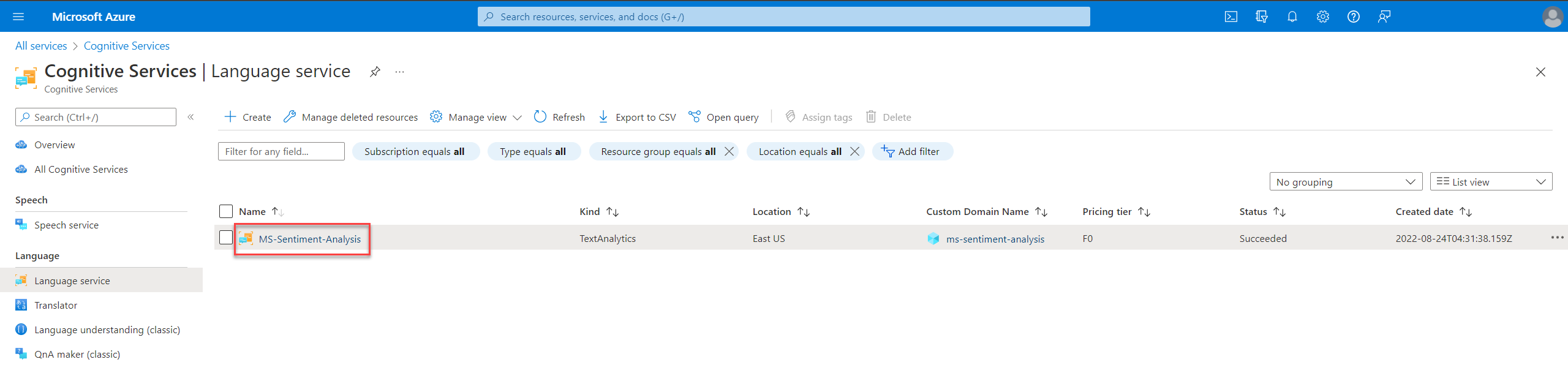Close the Cognitive Services blade
This screenshot has height=373, width=1568.
click(1540, 72)
